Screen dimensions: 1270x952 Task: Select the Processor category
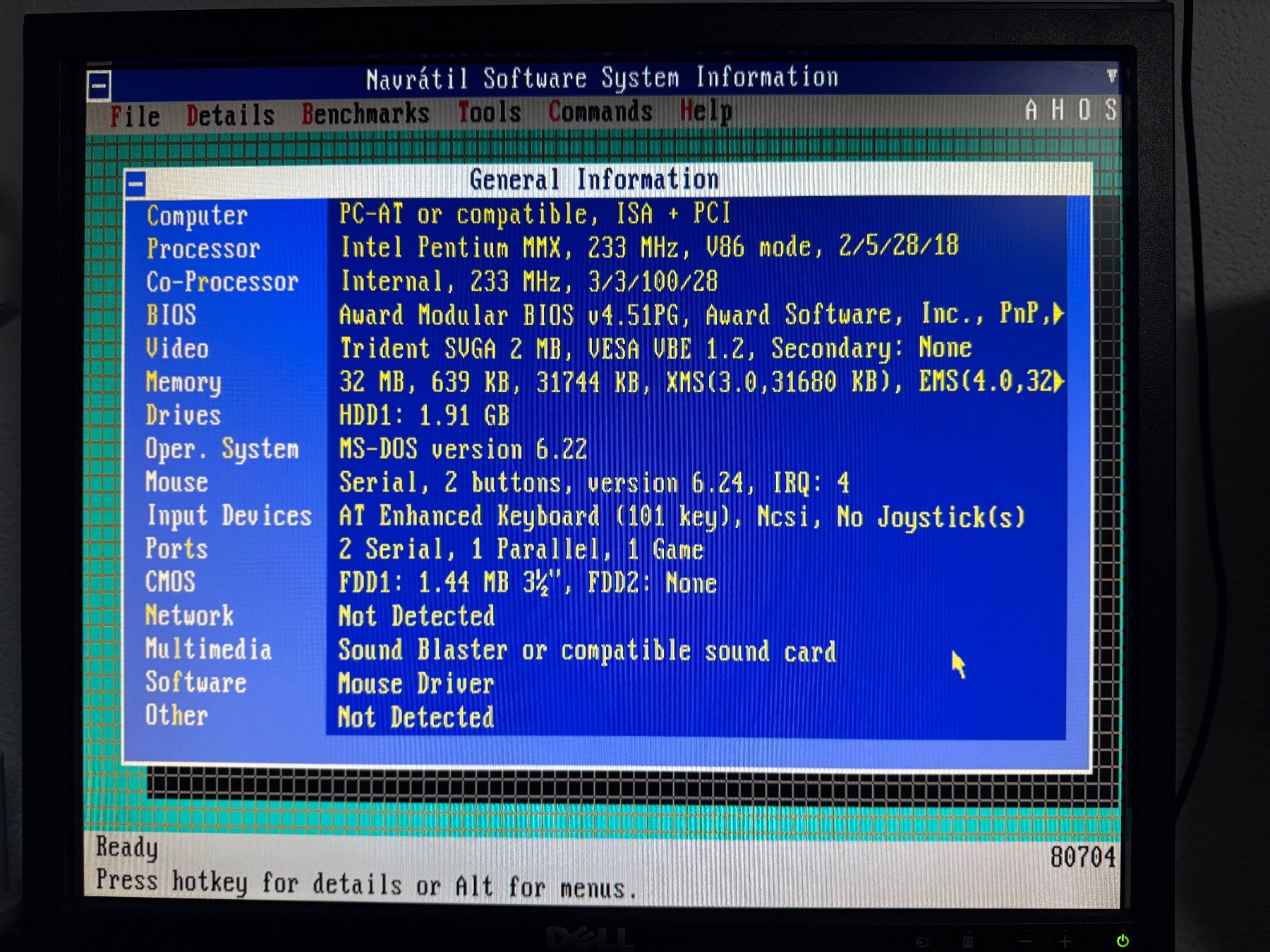(x=203, y=249)
